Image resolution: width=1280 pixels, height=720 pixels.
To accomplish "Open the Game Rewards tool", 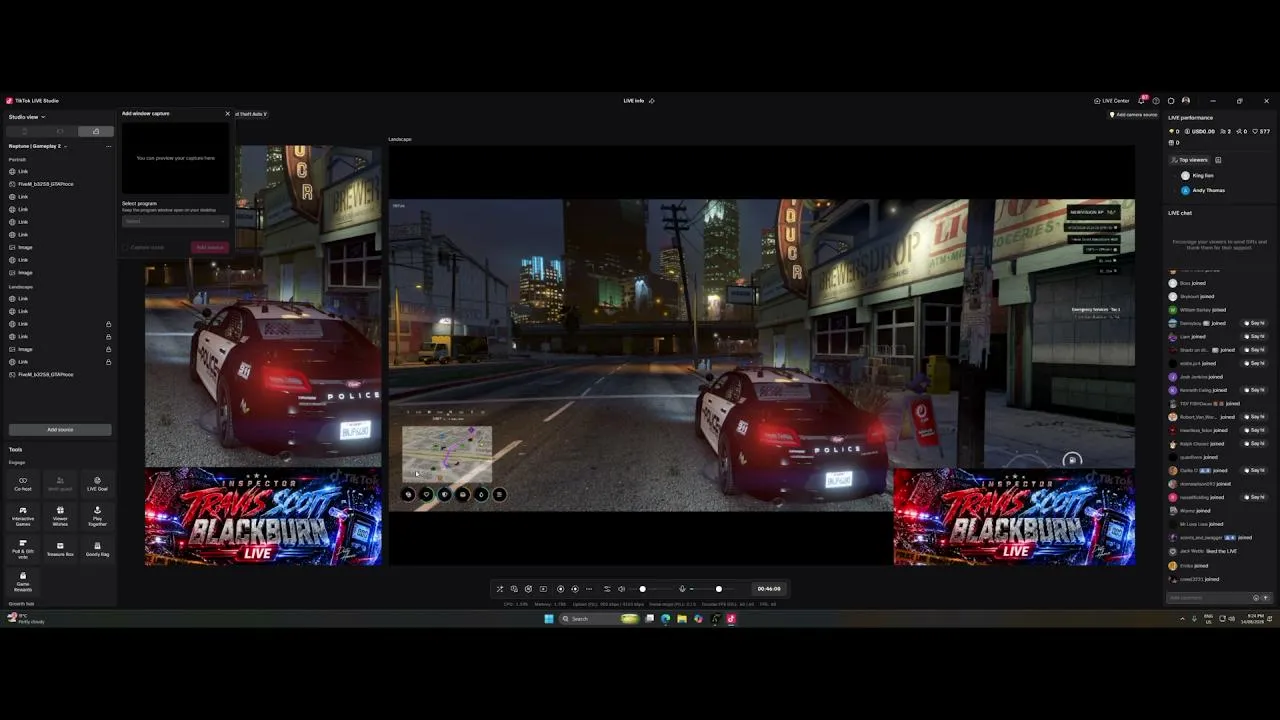I will pos(23,581).
